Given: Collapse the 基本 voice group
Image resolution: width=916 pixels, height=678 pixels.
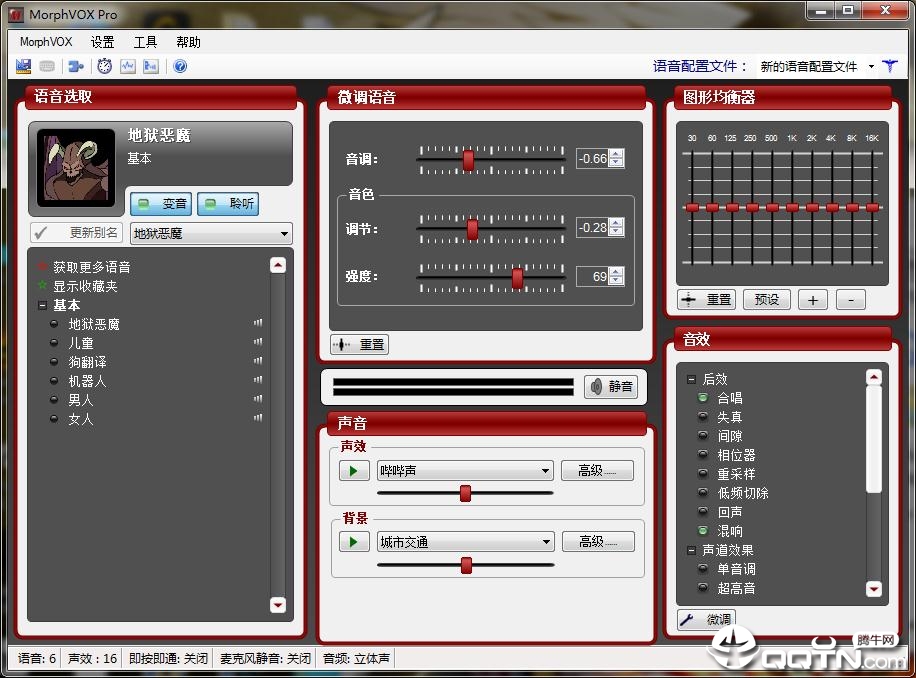Looking at the screenshot, I should [x=42, y=305].
